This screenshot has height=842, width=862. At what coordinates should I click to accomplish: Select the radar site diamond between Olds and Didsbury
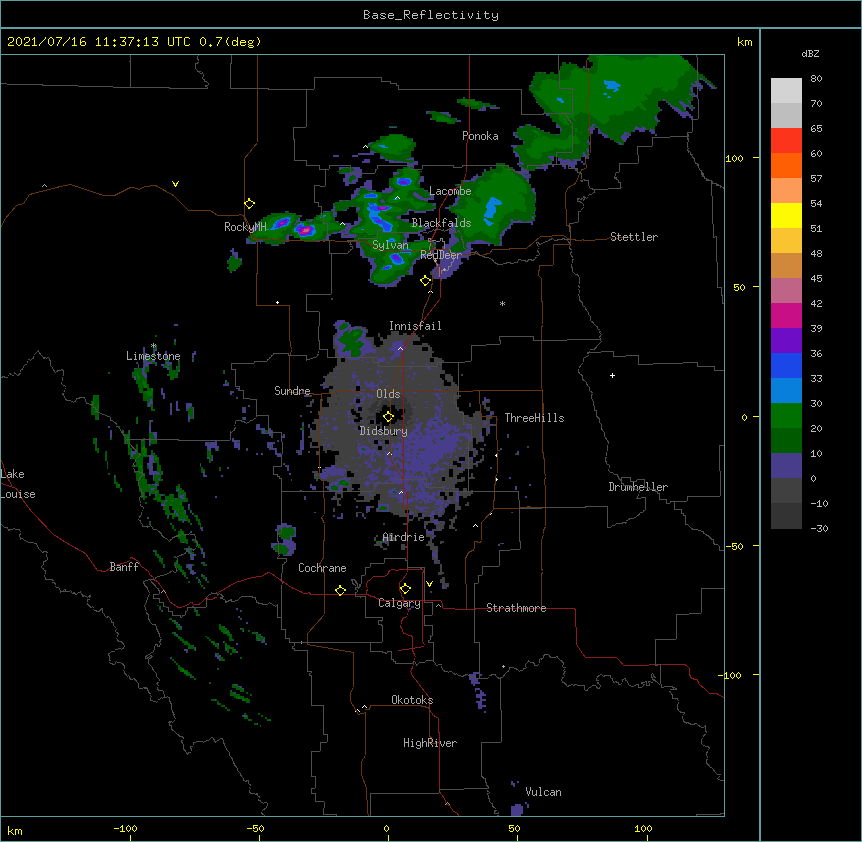pos(388,416)
